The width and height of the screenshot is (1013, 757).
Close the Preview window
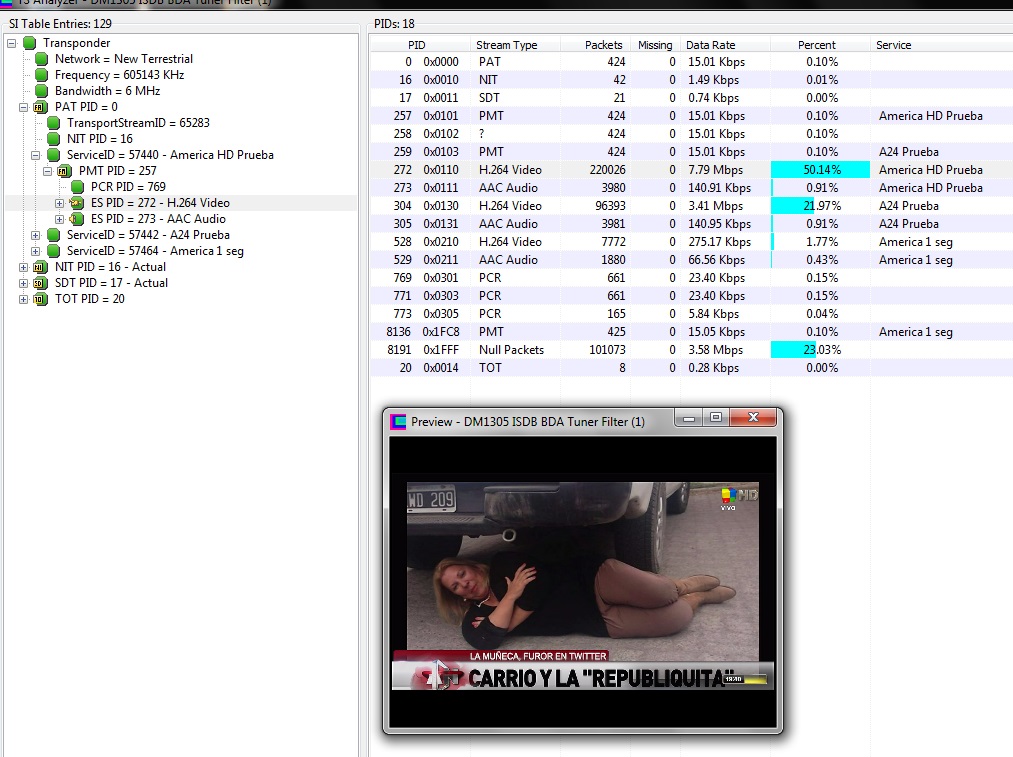(753, 418)
